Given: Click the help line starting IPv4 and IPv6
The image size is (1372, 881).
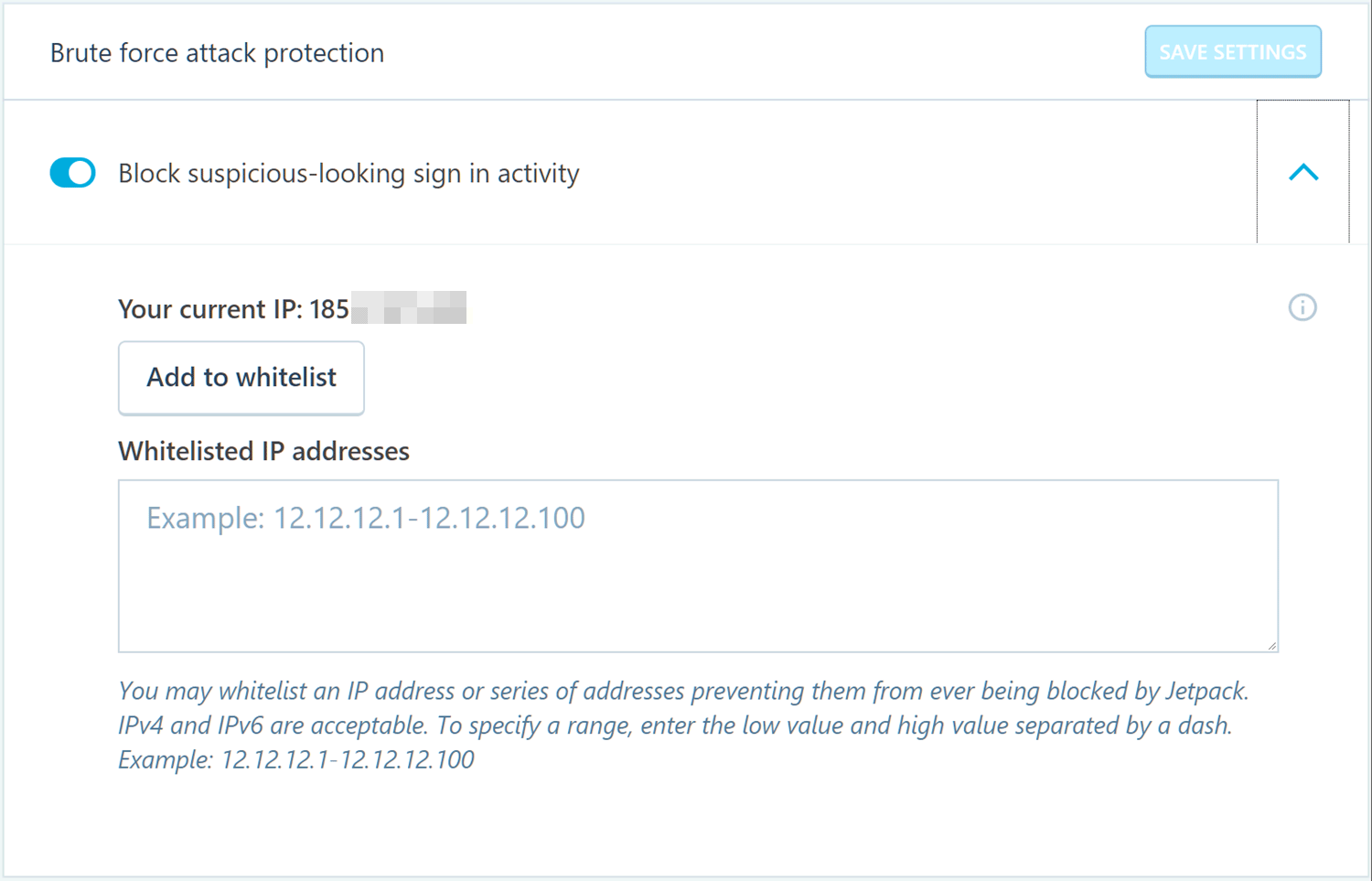Looking at the screenshot, I should [x=675, y=725].
